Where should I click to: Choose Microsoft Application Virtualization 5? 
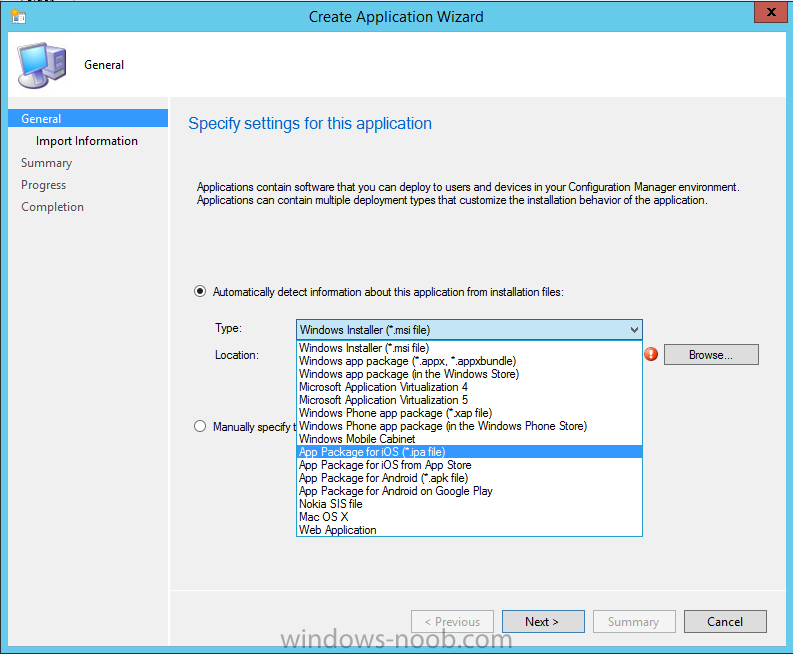coord(469,400)
